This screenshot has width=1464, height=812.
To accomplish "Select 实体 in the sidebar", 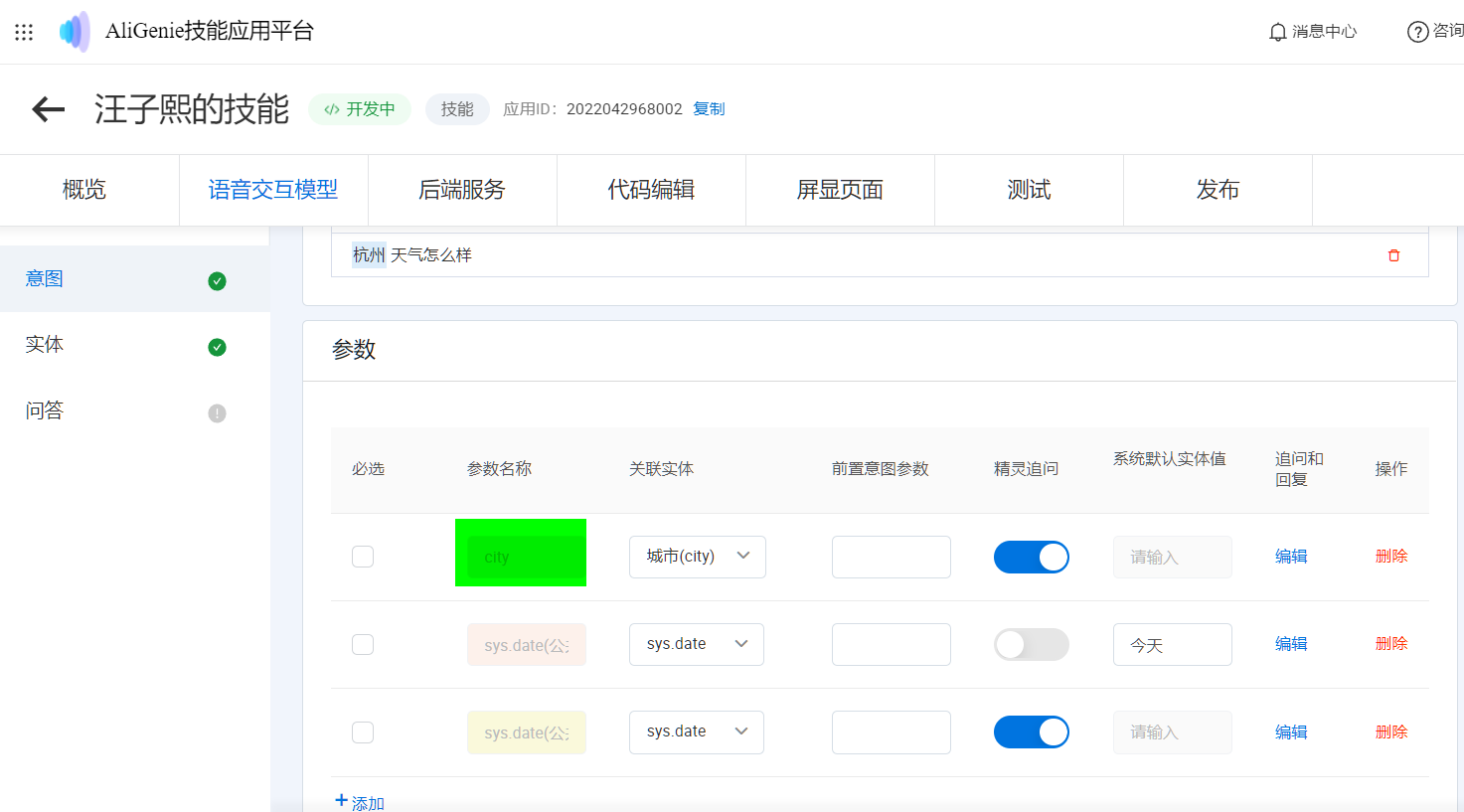I will (x=134, y=345).
